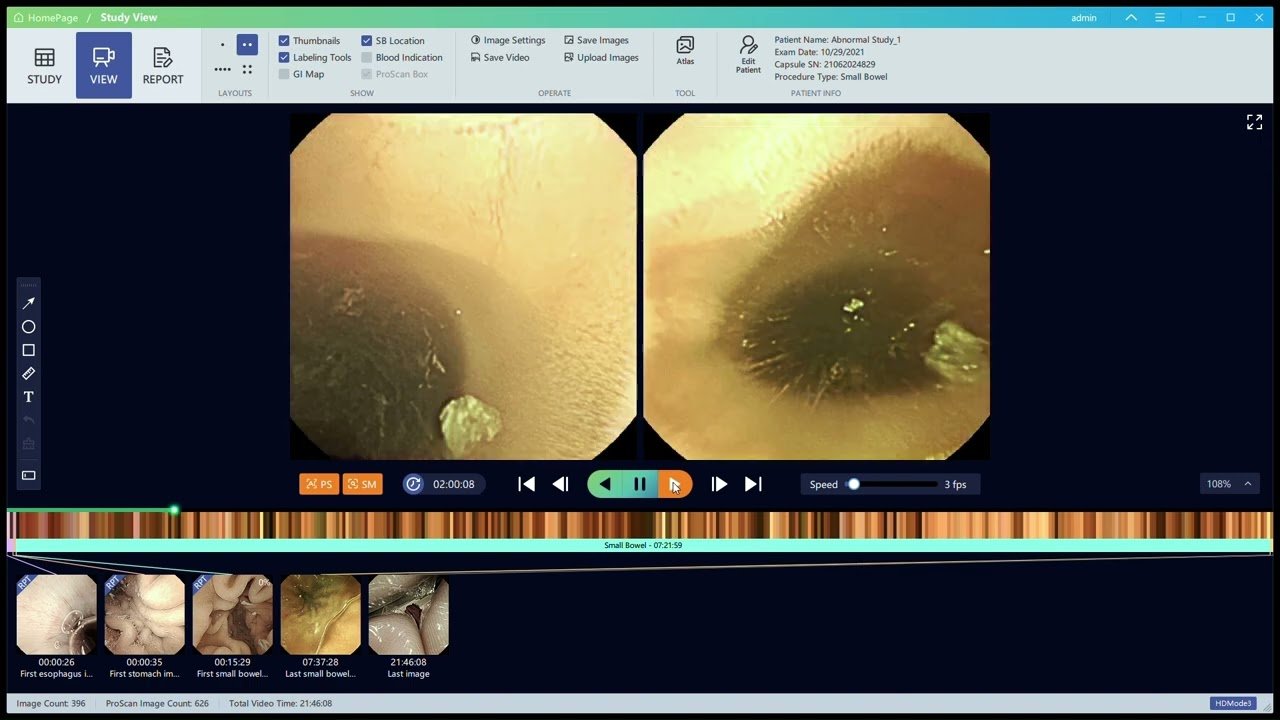Viewport: 1280px width, 720px height.
Task: Uncheck the Thumbnails checkbox
Action: (284, 41)
